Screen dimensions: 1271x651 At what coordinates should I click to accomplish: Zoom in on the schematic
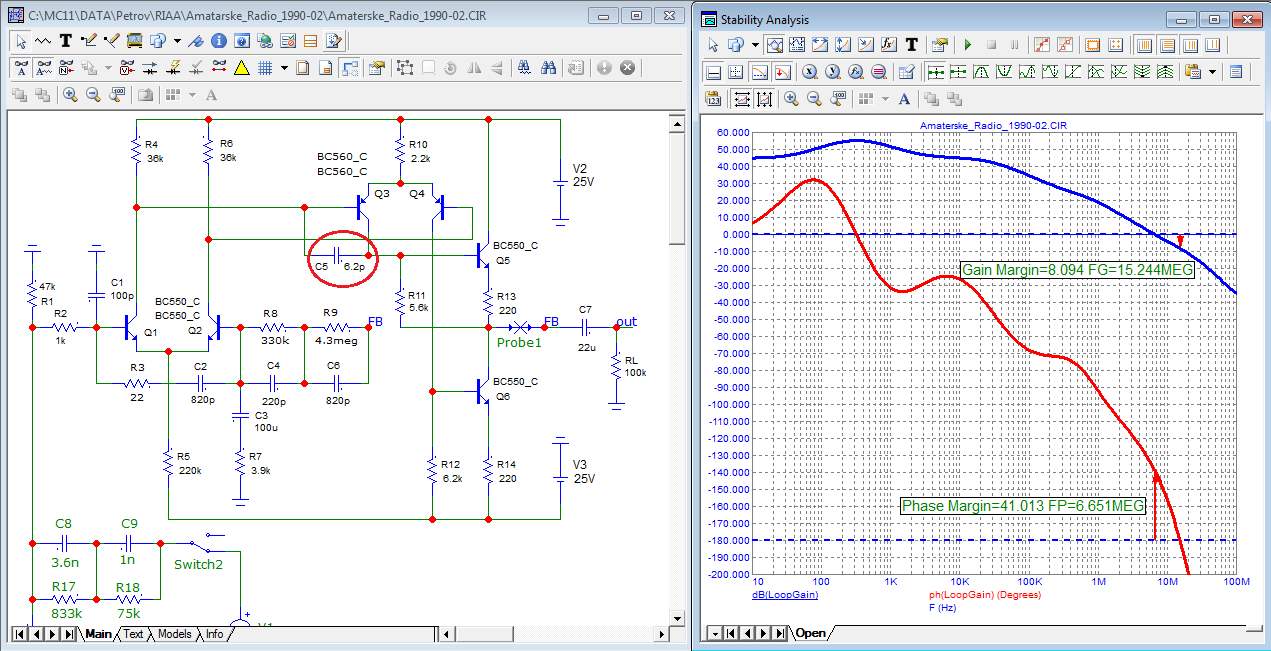tap(70, 95)
